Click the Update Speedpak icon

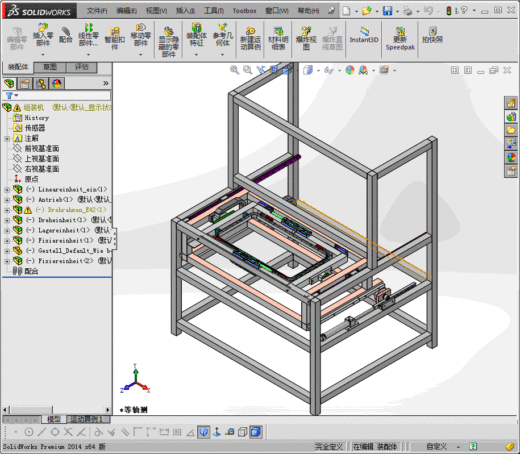click(x=400, y=39)
